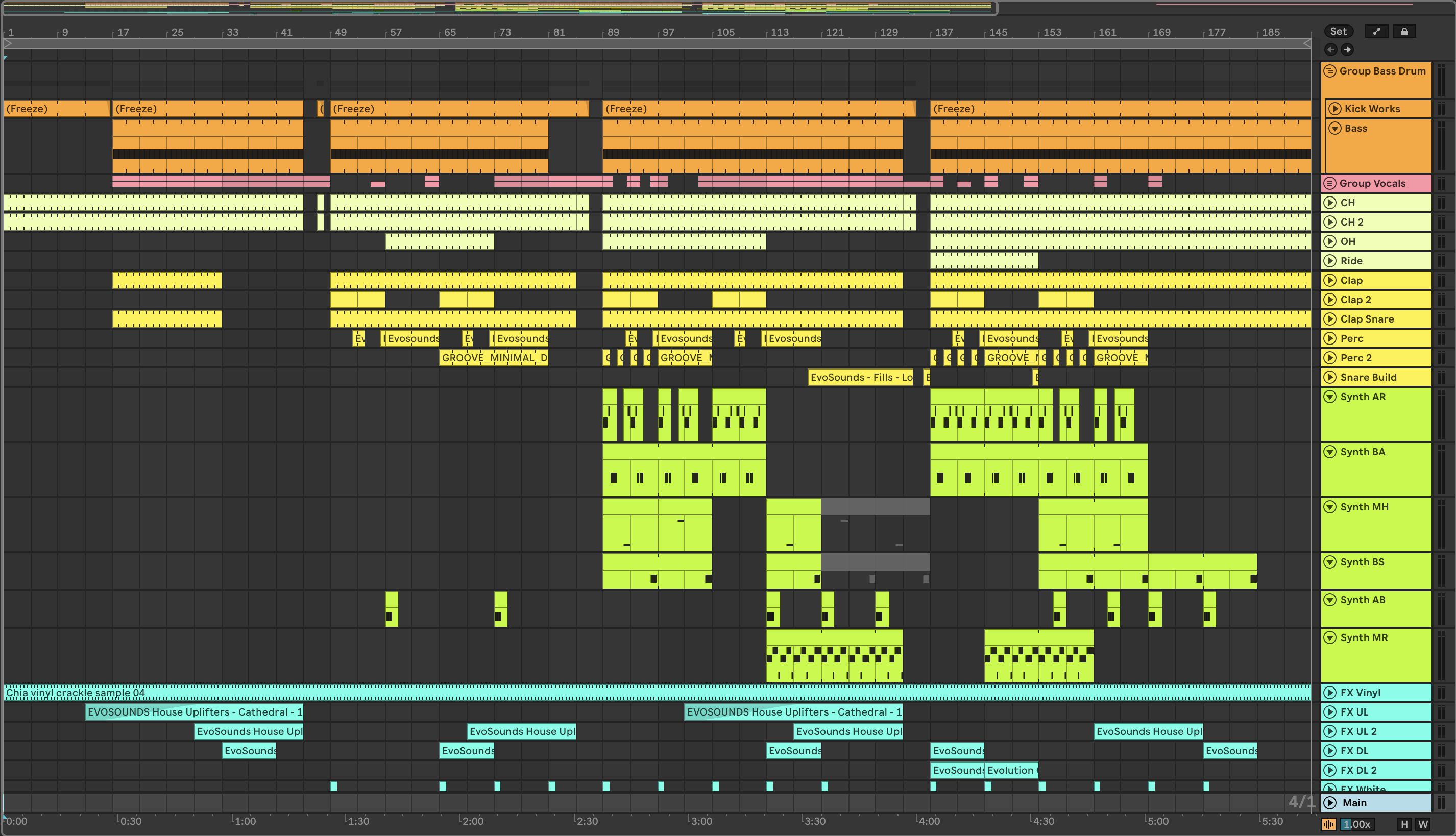Click bar 49 on the beat-time ruler
The height and width of the screenshot is (836, 1456).
(340, 32)
